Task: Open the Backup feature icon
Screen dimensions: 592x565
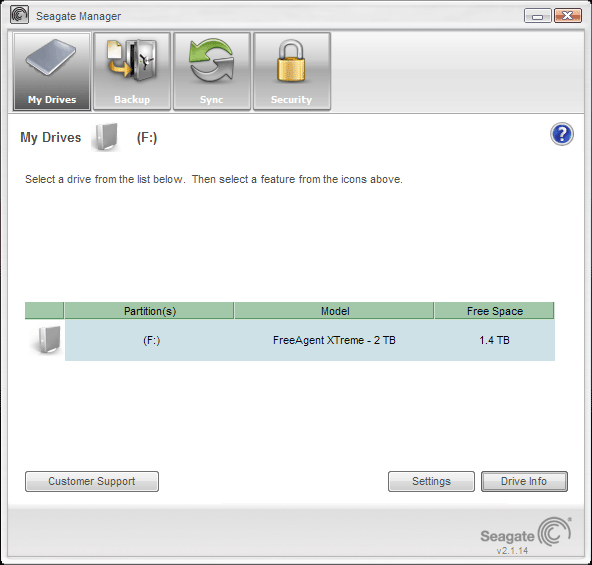Action: [132, 71]
